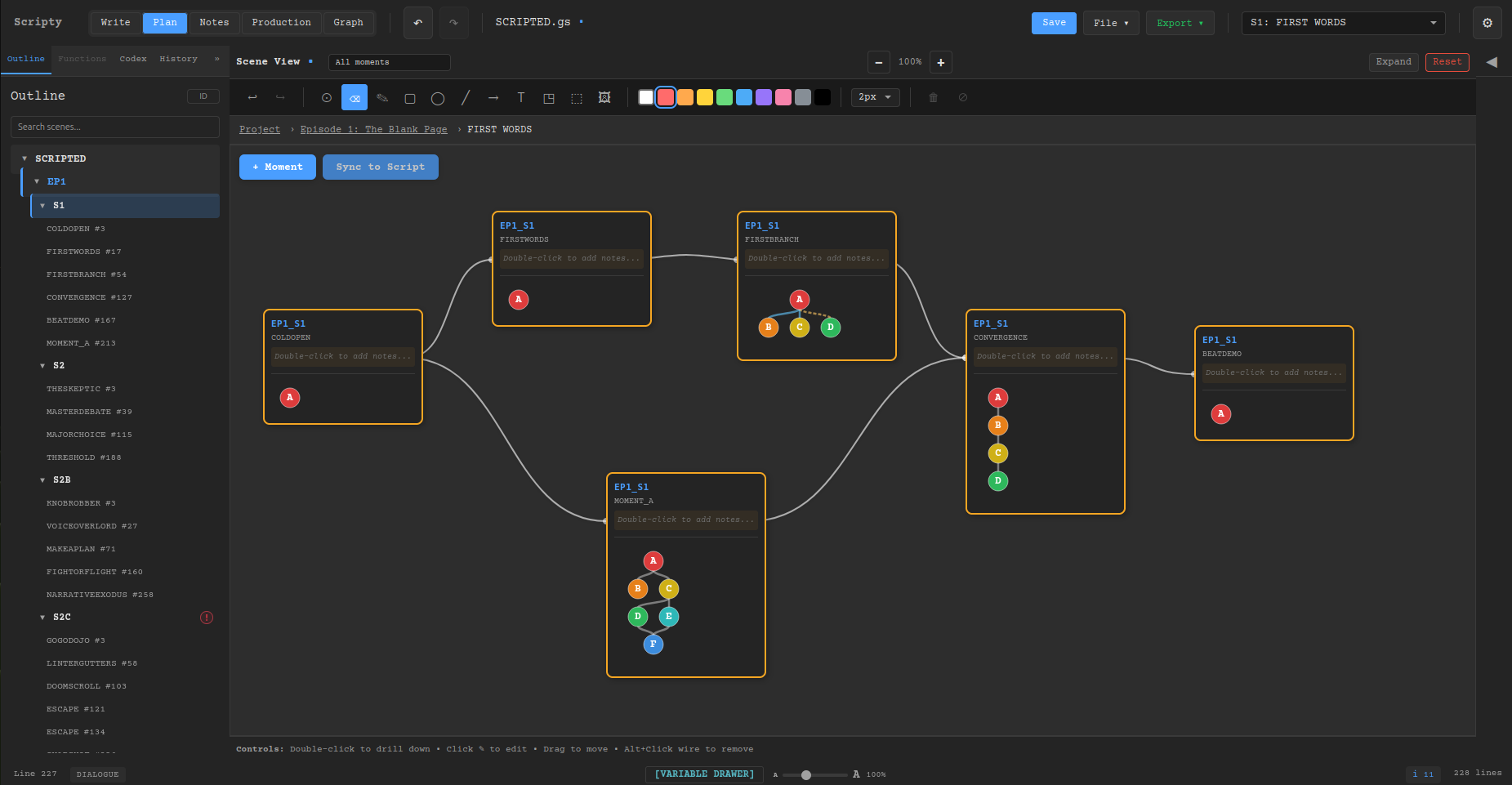Navigate to Episode 1: The Blank Page breadcrumb
This screenshot has height=785, width=1512.
point(373,129)
